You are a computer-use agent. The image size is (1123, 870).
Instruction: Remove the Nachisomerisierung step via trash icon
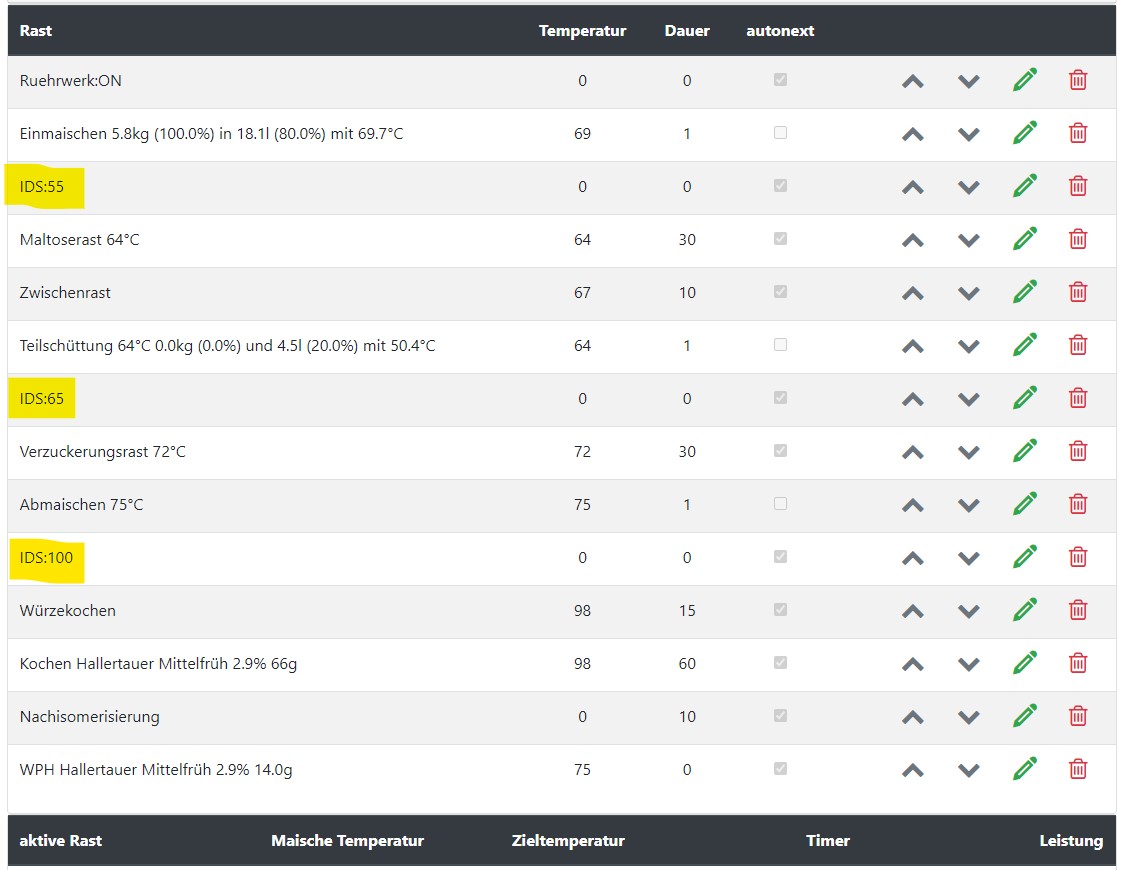(1078, 716)
